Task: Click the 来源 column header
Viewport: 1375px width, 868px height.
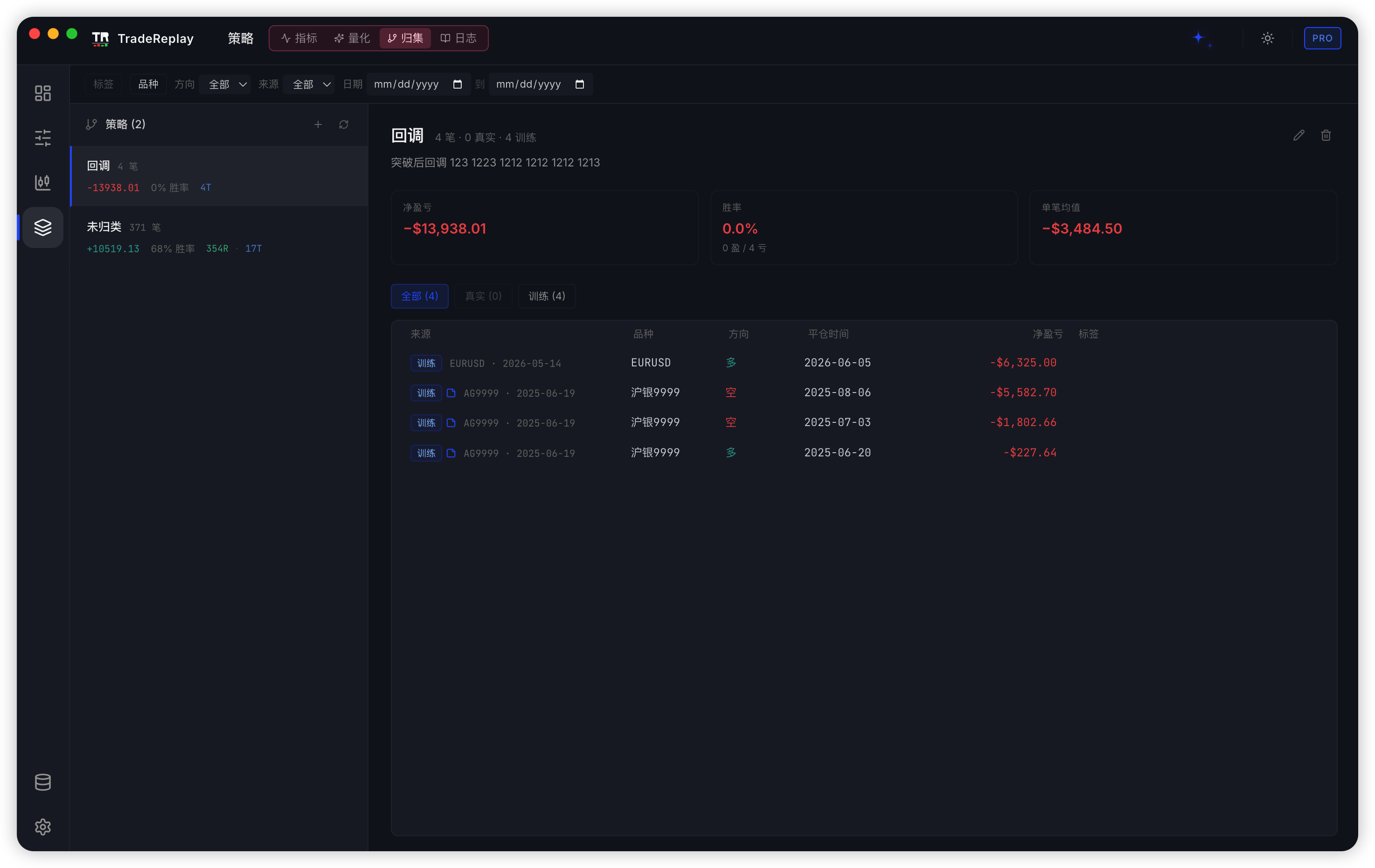Action: pyautogui.click(x=421, y=334)
